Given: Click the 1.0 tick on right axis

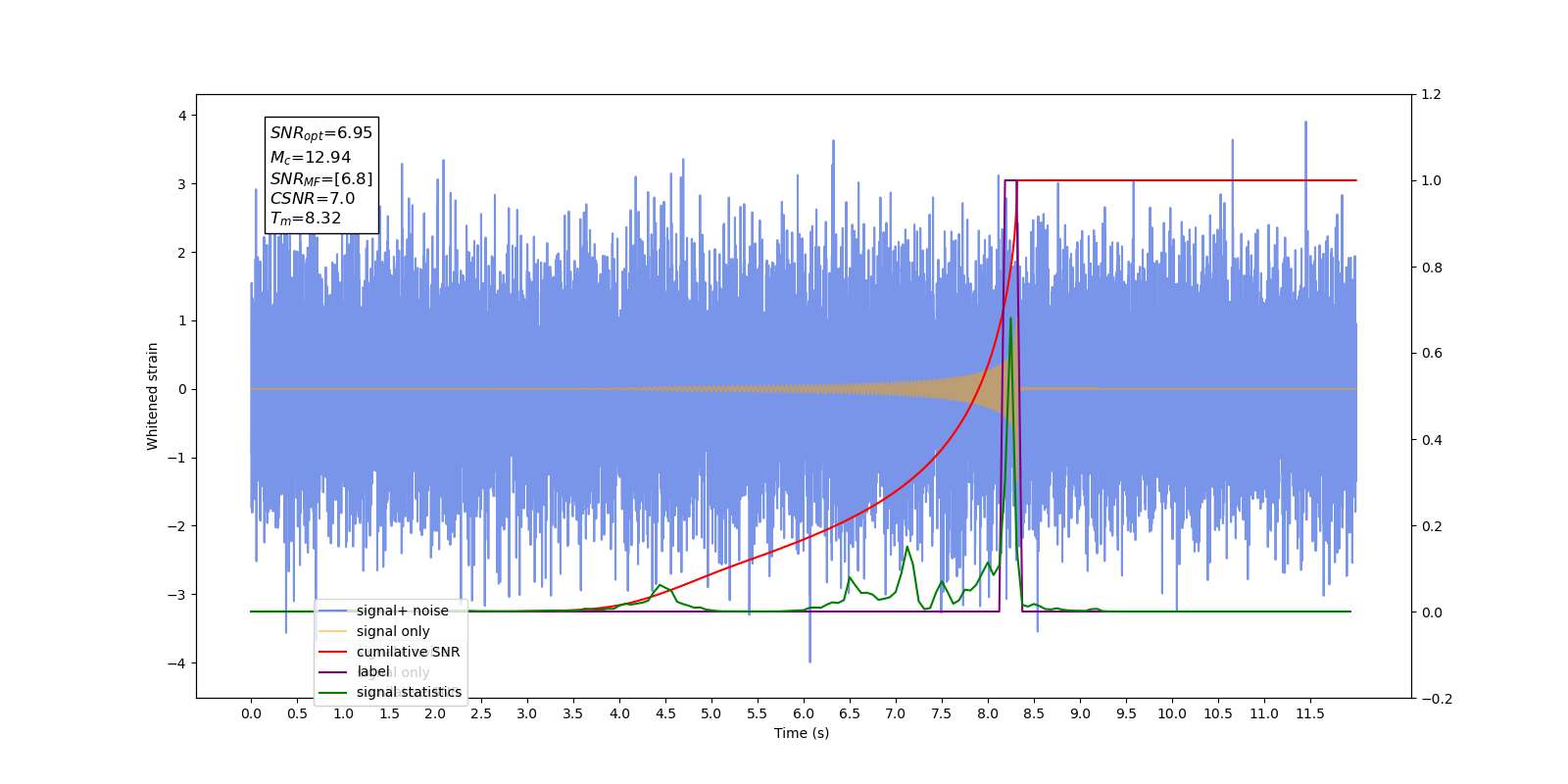Looking at the screenshot, I should click(x=1431, y=180).
